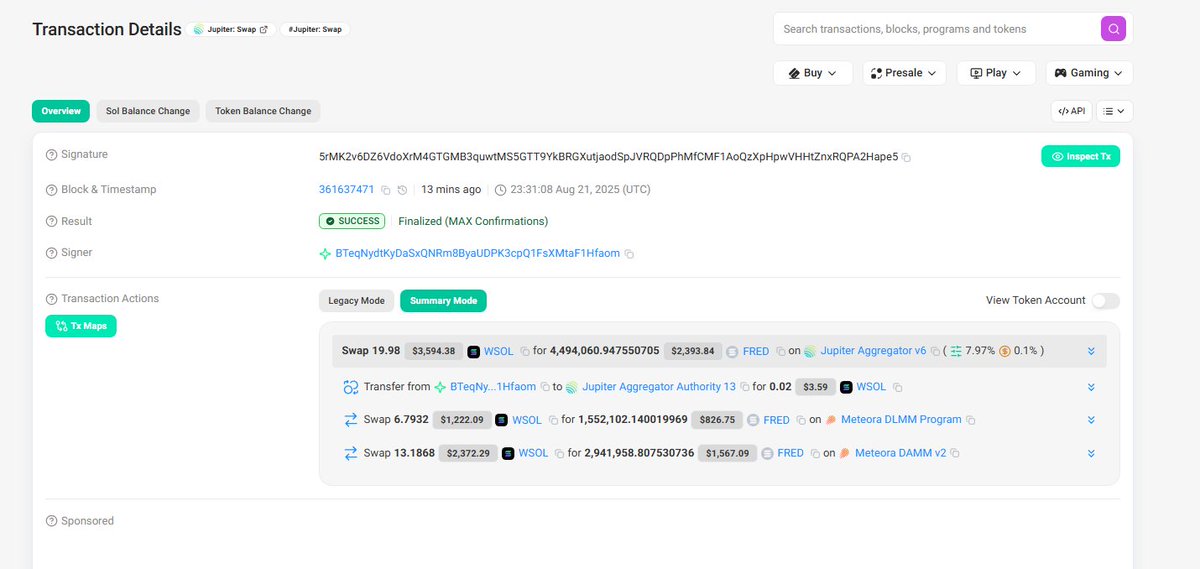This screenshot has width=1200, height=569.
Task: Copy the signer address
Action: (x=629, y=255)
